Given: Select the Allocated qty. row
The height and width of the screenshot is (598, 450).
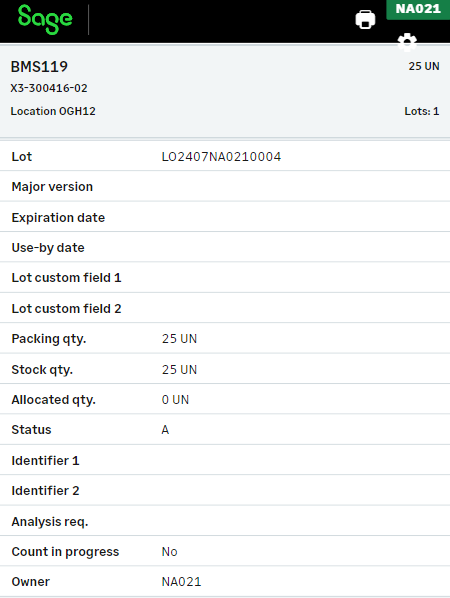Looking at the screenshot, I should tap(225, 399).
